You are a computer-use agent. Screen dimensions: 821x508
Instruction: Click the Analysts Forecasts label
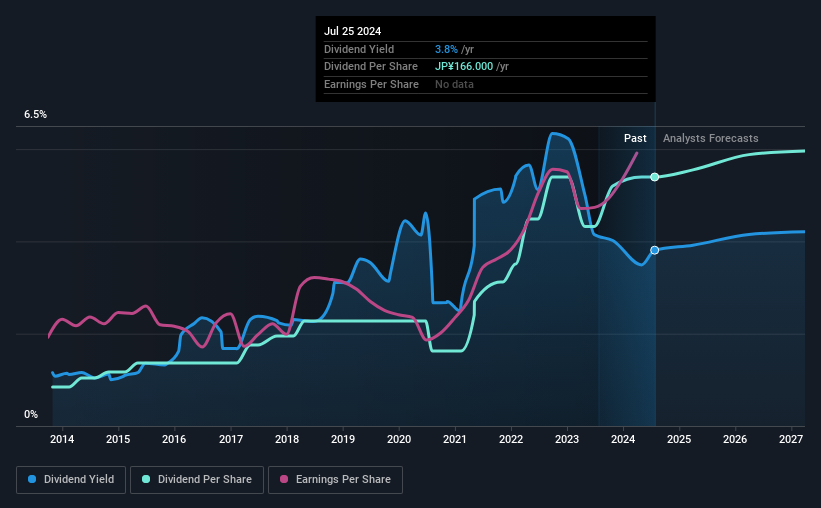click(711, 138)
